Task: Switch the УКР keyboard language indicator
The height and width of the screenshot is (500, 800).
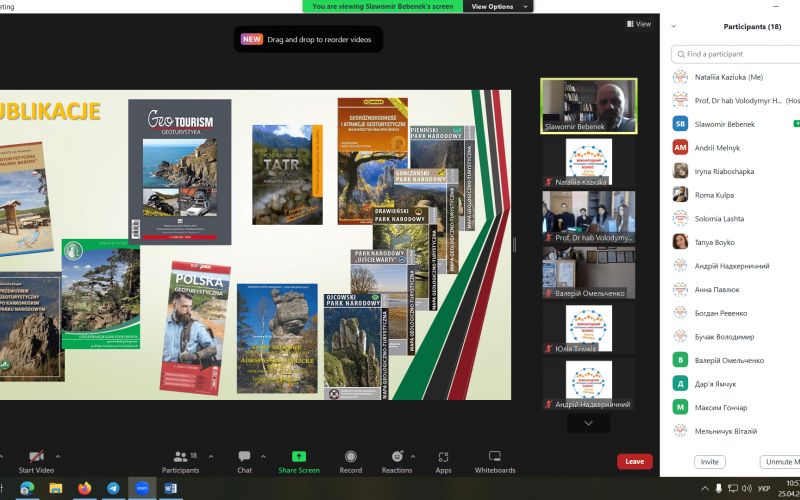Action: pyautogui.click(x=764, y=489)
